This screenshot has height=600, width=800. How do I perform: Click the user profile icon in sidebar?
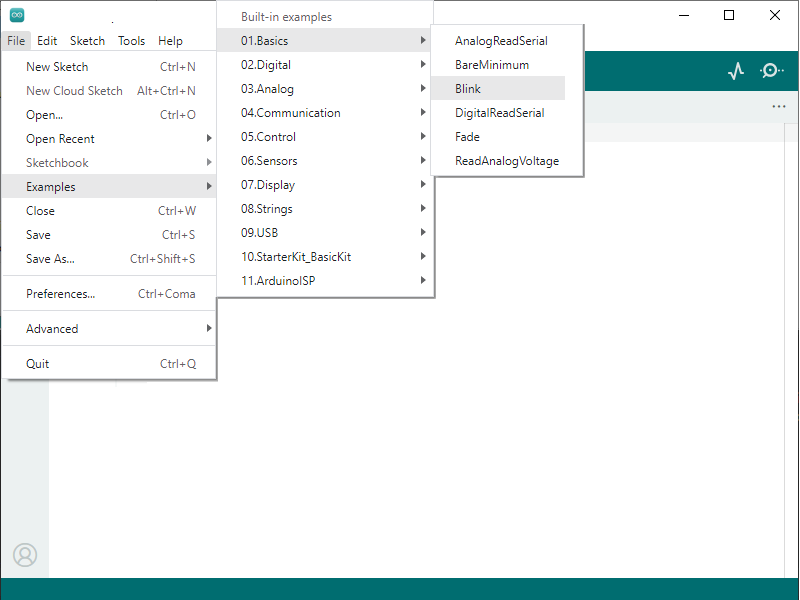(x=25, y=555)
